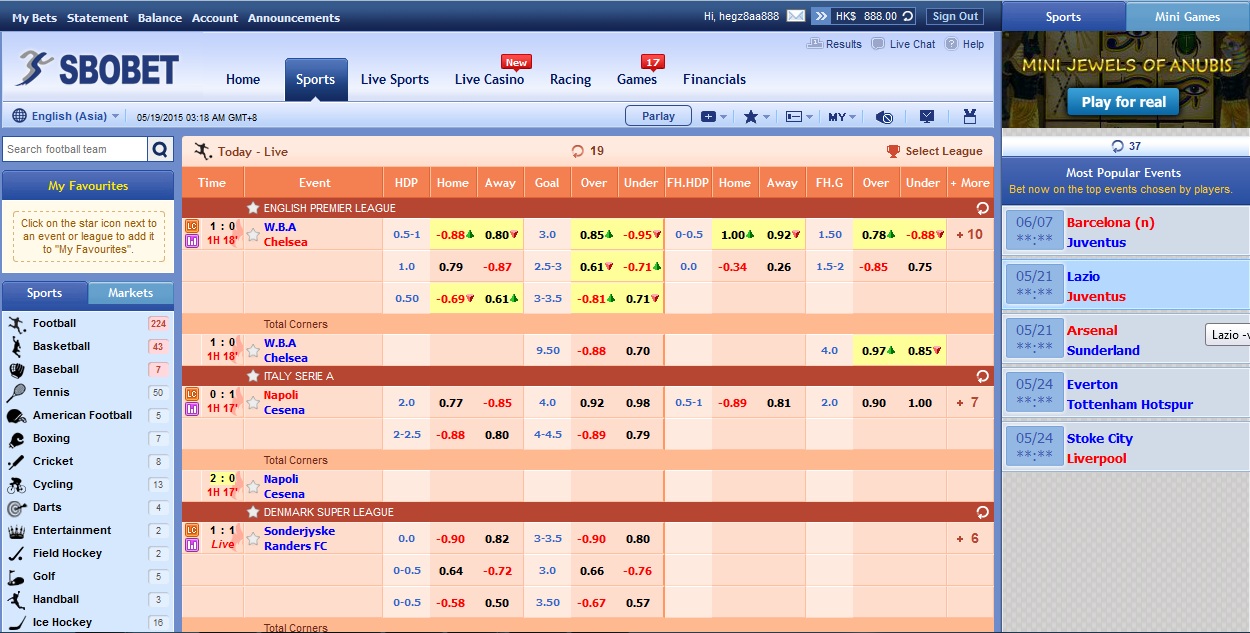1250x633 pixels.
Task: Select the Basketball sport icon in sidebar
Action: (16, 346)
